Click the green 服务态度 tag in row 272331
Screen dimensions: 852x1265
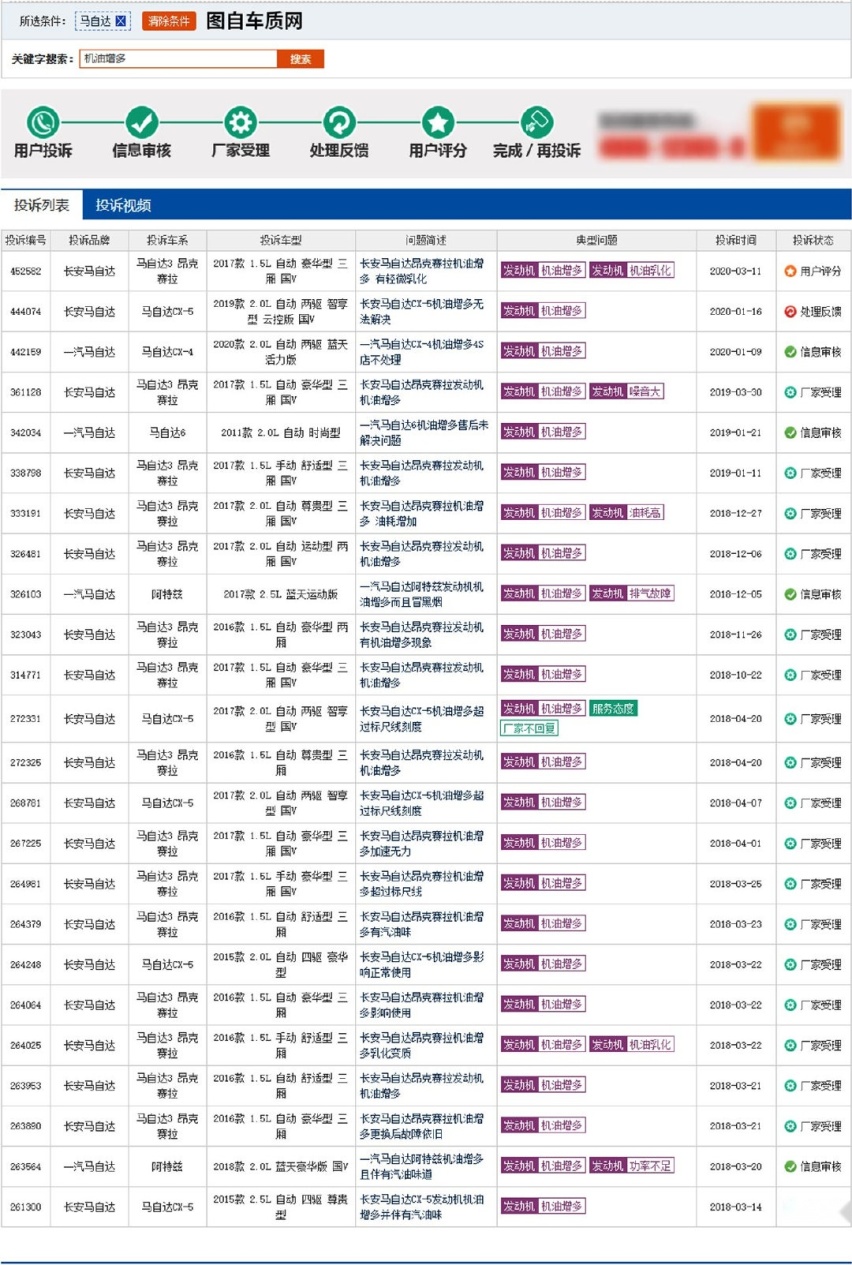613,709
